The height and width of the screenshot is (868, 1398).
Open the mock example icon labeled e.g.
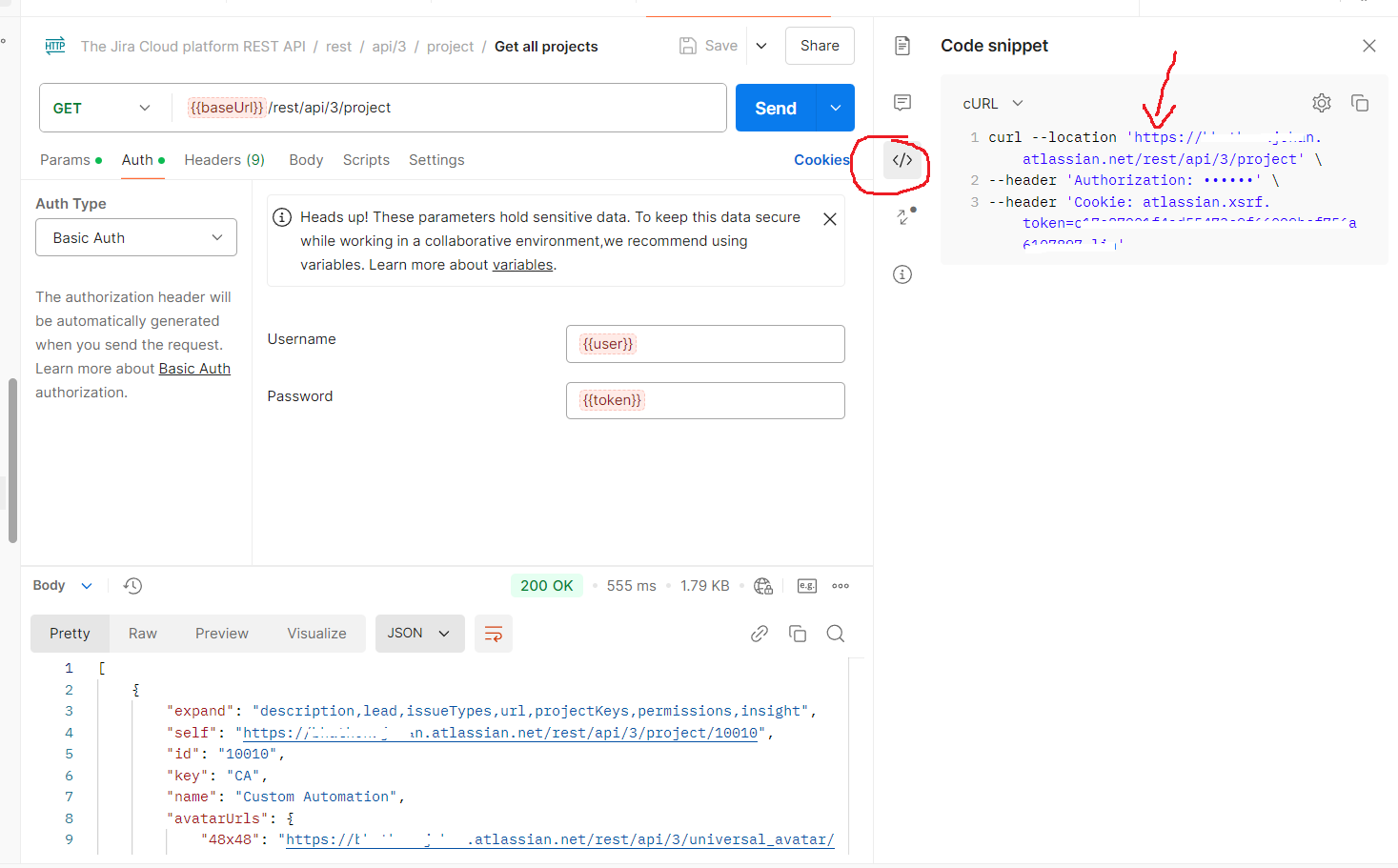tap(806, 585)
